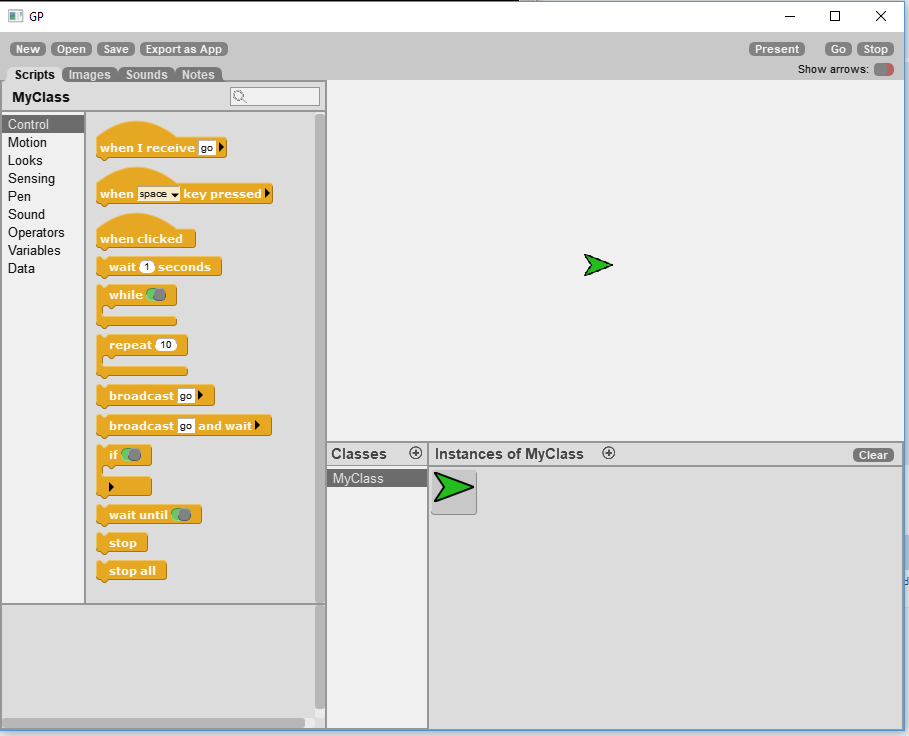Click Export as App button
Viewport: 909px width, 736px height.
(184, 49)
